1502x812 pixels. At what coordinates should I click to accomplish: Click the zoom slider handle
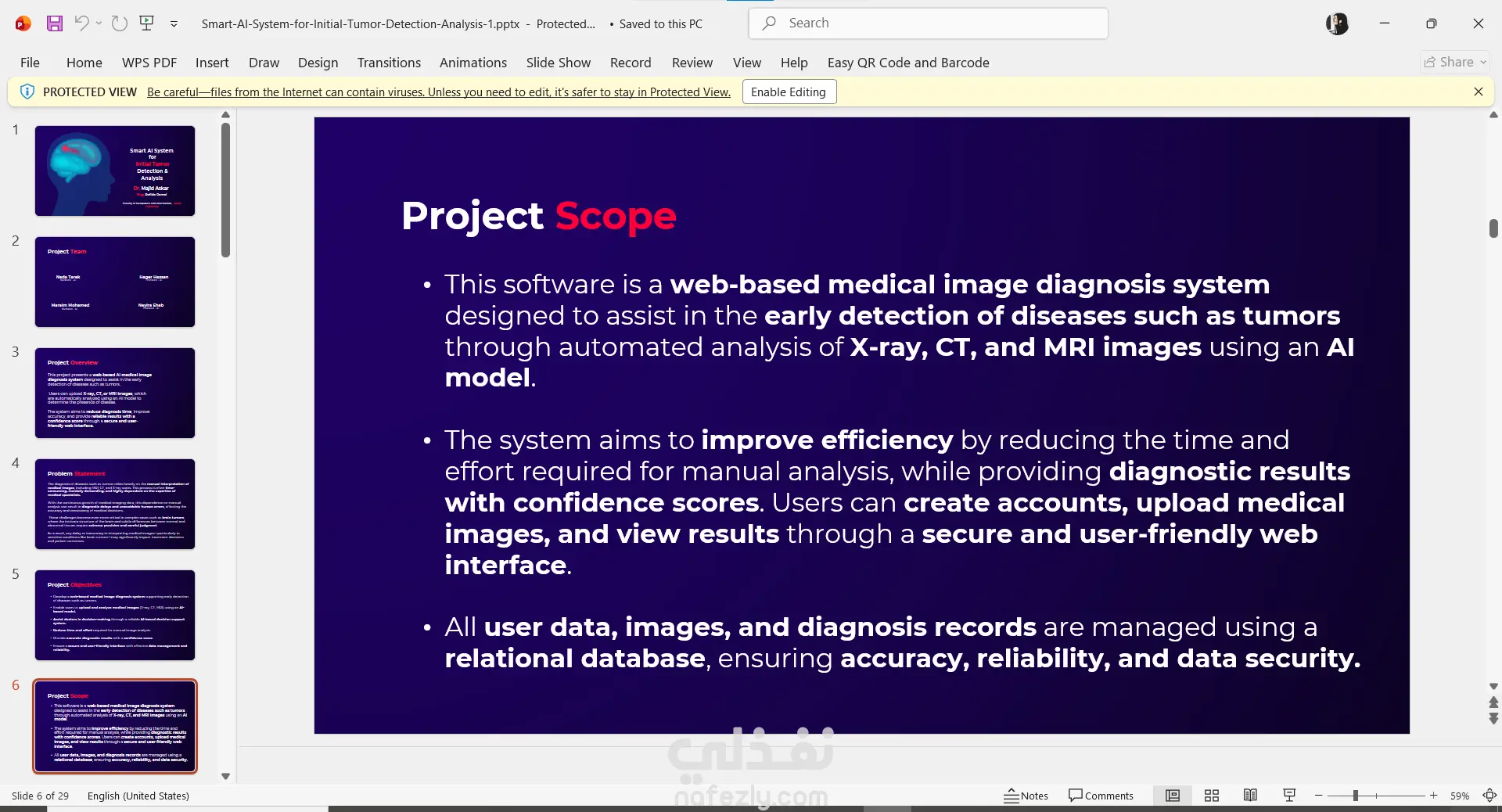(x=1355, y=796)
